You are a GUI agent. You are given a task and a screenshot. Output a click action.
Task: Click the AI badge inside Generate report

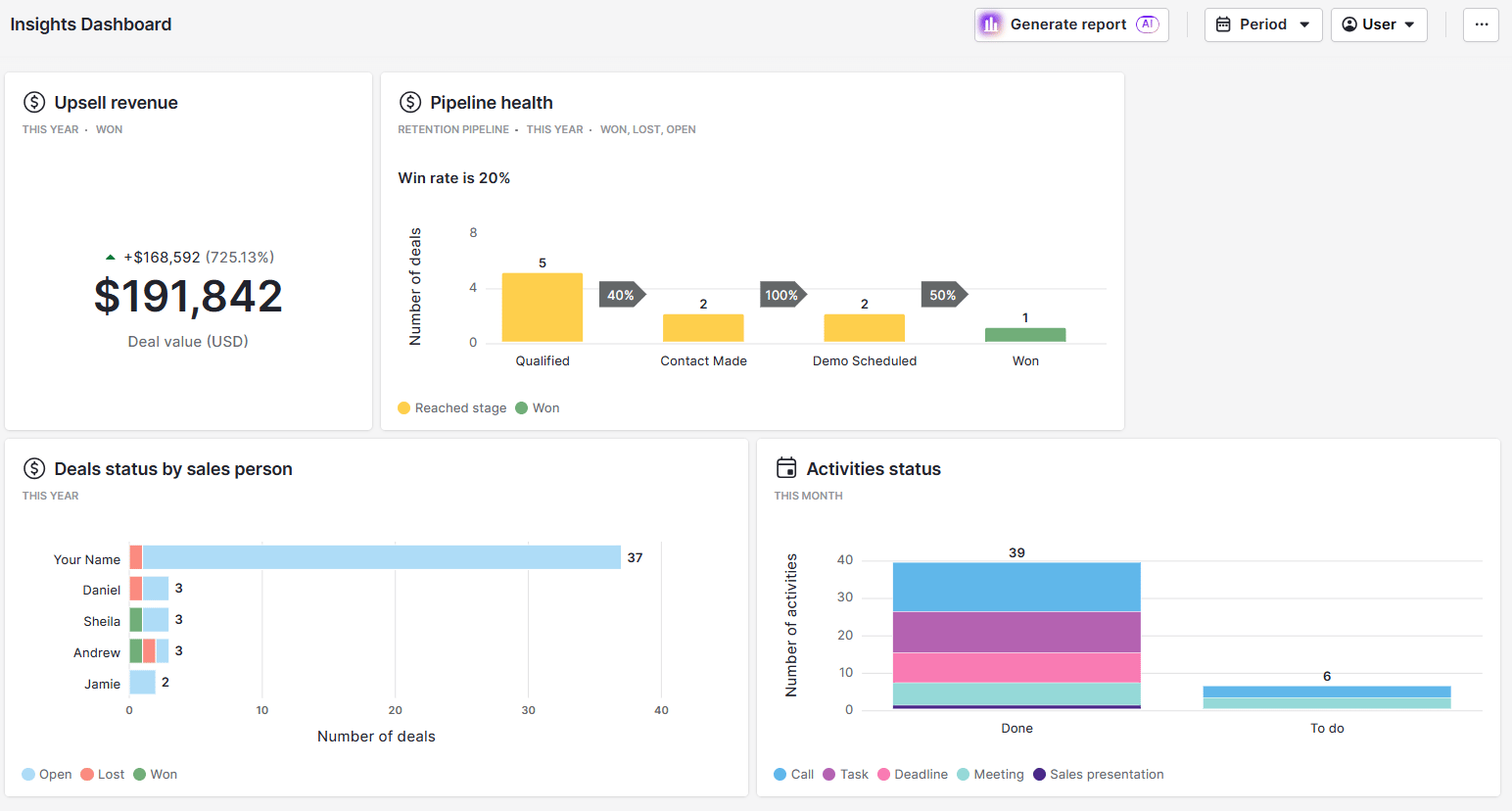tap(1147, 24)
